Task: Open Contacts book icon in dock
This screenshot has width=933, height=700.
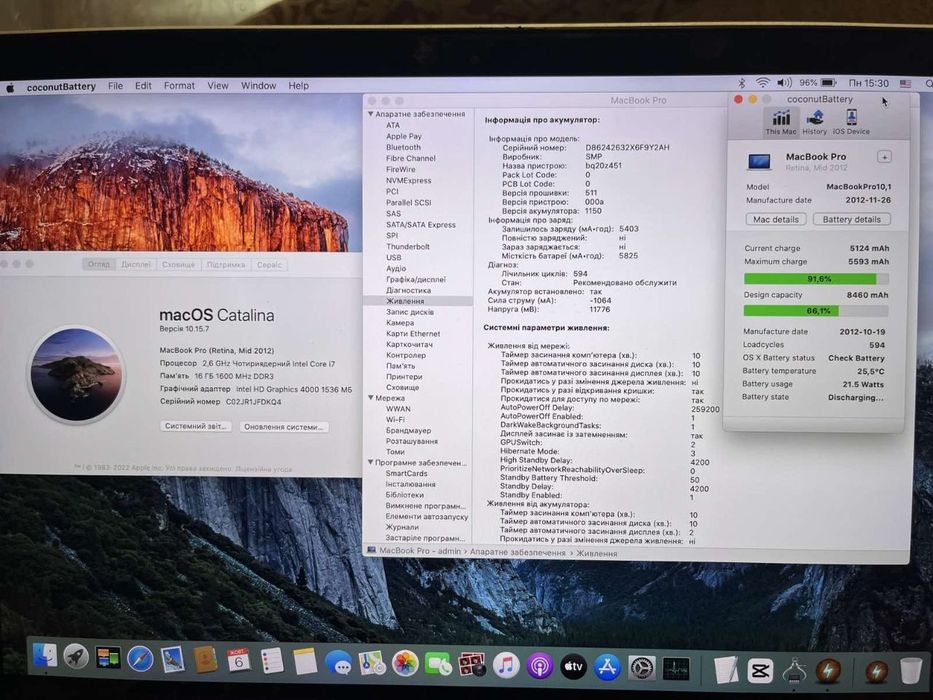Action: pos(205,660)
